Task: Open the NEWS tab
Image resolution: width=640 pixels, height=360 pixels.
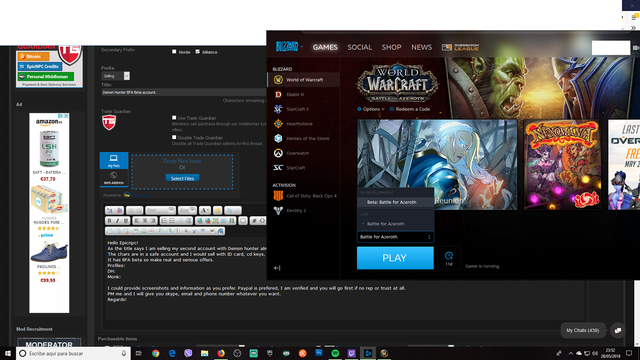Action: [x=422, y=47]
